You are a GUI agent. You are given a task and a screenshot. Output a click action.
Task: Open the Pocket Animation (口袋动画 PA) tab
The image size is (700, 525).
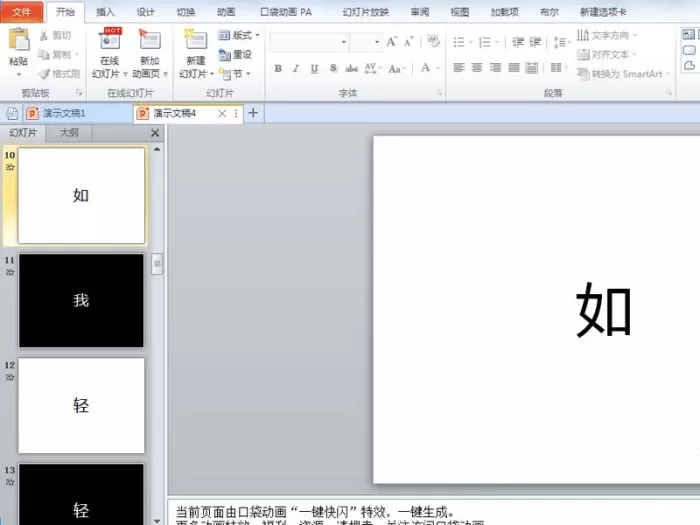point(286,12)
